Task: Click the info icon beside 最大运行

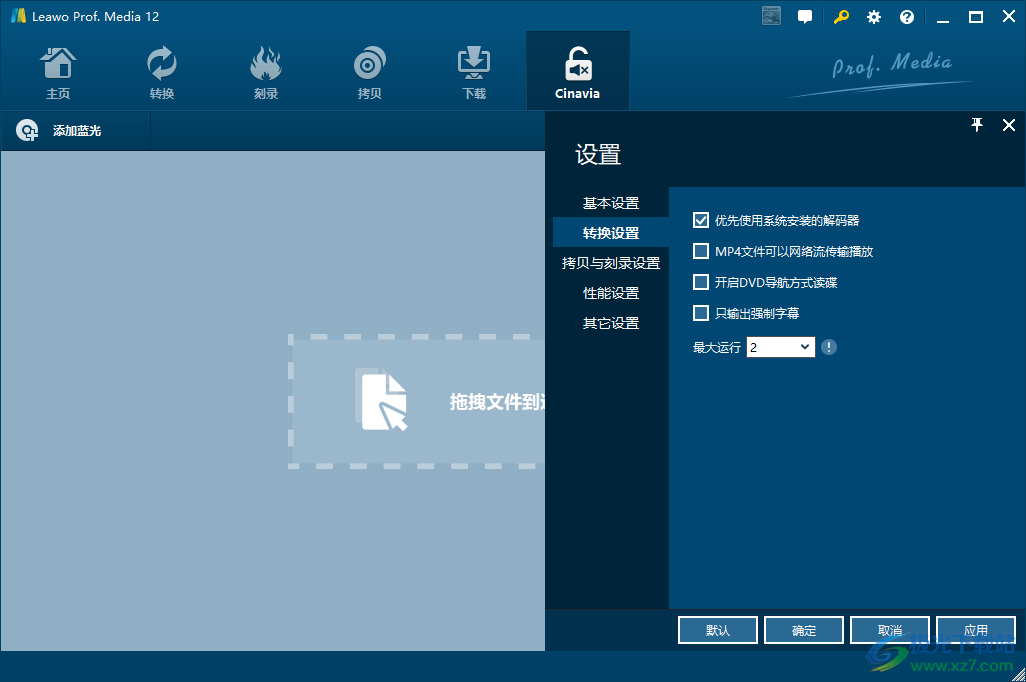Action: click(x=829, y=347)
